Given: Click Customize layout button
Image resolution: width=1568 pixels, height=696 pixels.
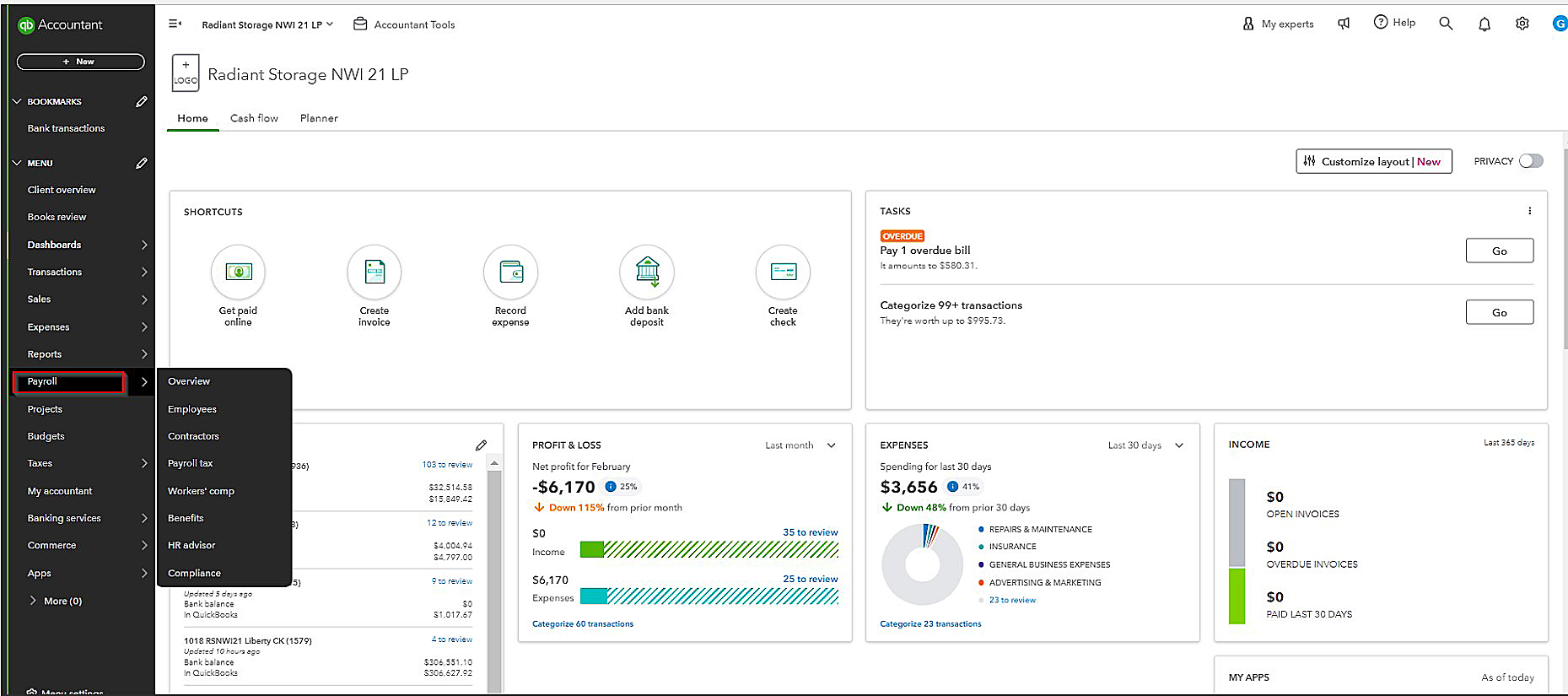Looking at the screenshot, I should point(1373,161).
